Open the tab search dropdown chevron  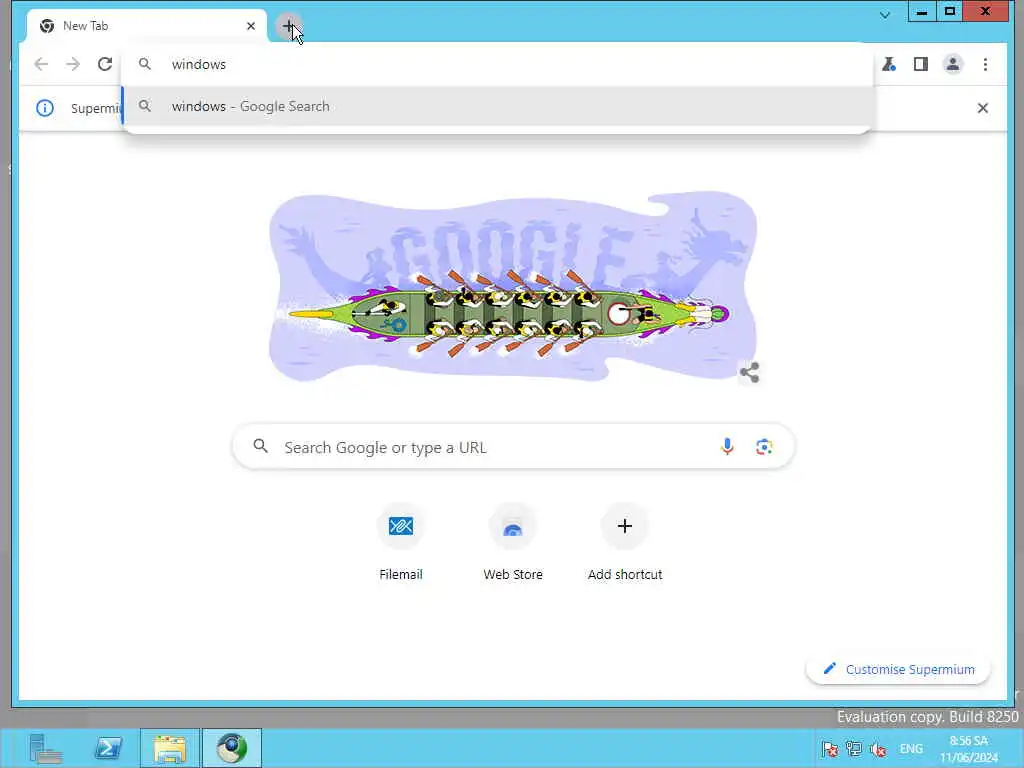(x=885, y=14)
